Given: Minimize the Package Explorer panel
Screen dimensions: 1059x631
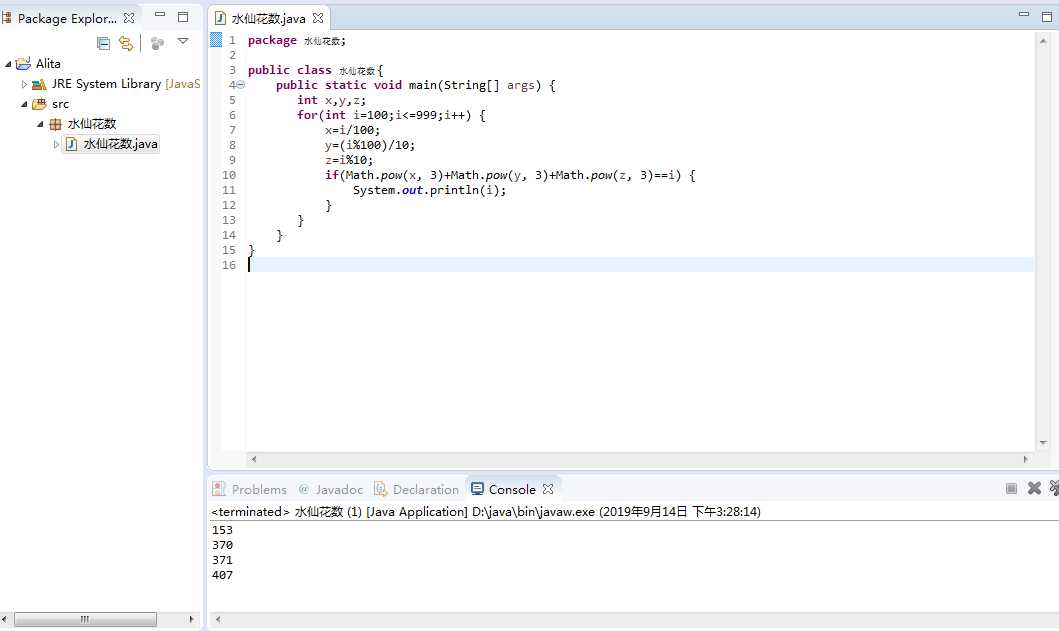Looking at the screenshot, I should (160, 14).
